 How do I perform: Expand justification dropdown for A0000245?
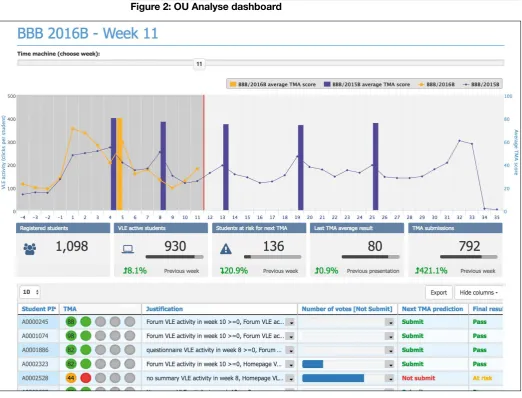coord(291,322)
